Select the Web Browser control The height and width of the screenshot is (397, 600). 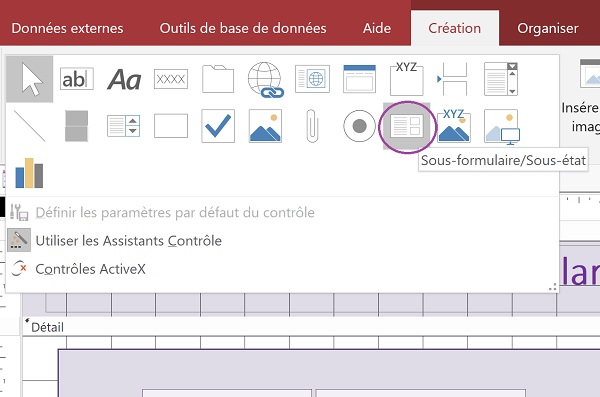click(x=313, y=79)
